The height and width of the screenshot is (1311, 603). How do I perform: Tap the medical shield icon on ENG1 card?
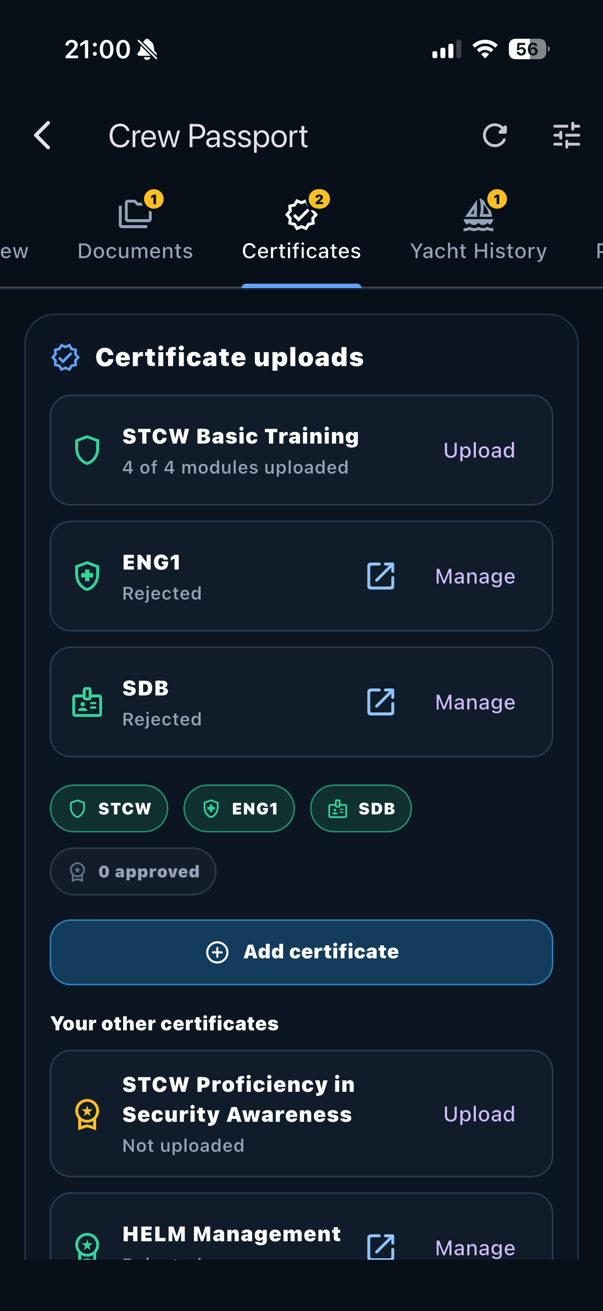click(x=87, y=576)
